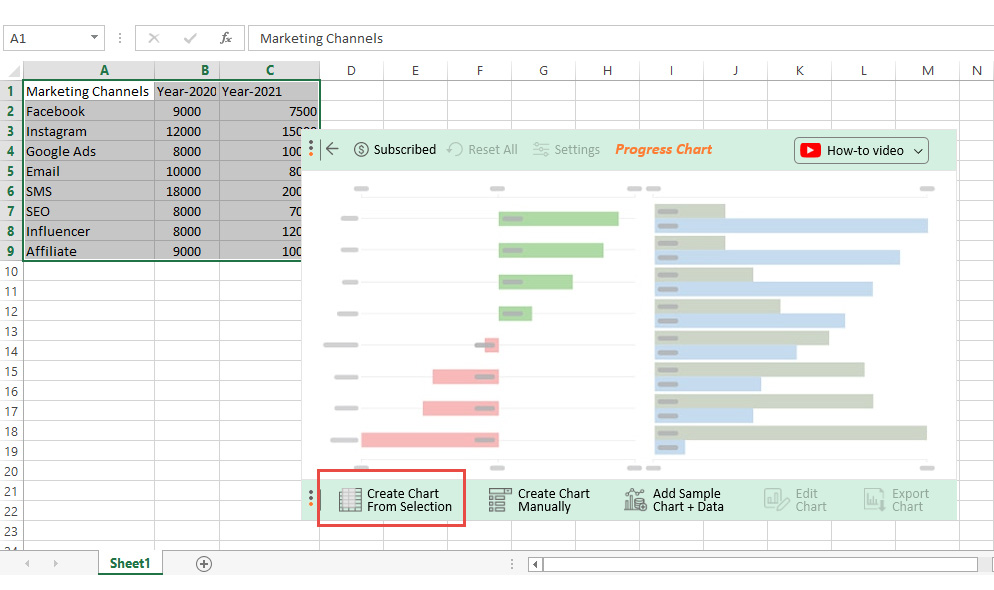Confirm entry with the formula bar checkmark
This screenshot has height=590, width=994.
(x=192, y=38)
